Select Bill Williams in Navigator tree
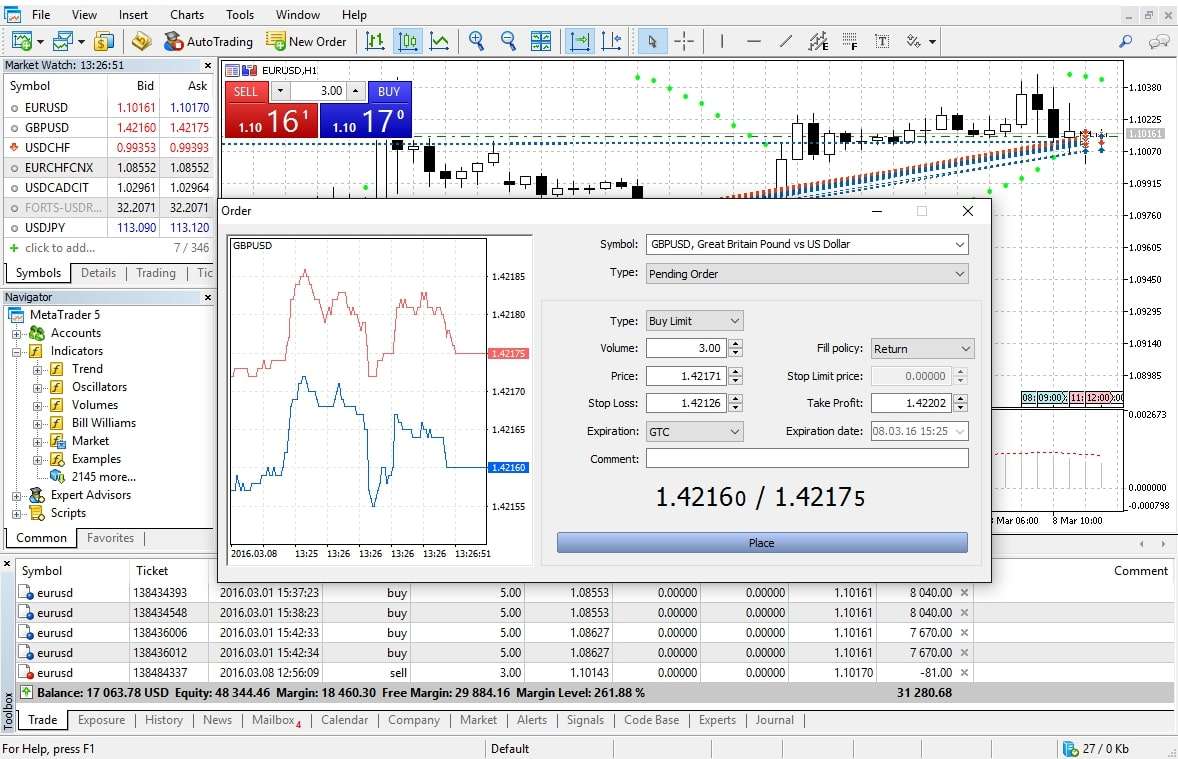This screenshot has height=759, width=1178. [x=104, y=423]
